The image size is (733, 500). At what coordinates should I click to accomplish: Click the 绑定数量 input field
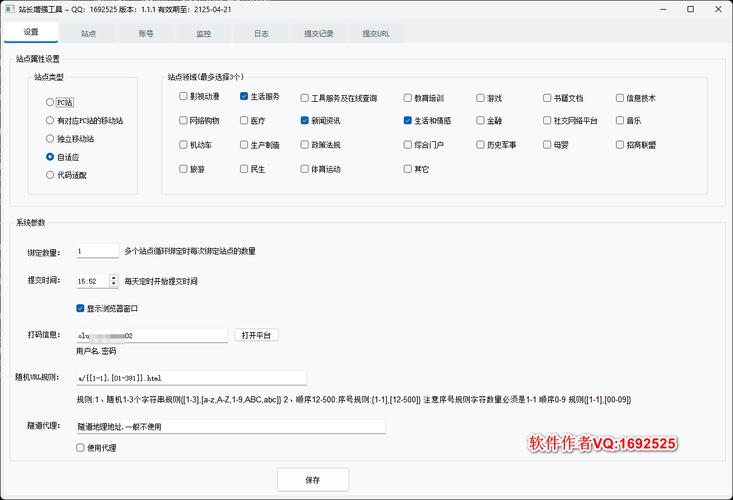coord(96,251)
